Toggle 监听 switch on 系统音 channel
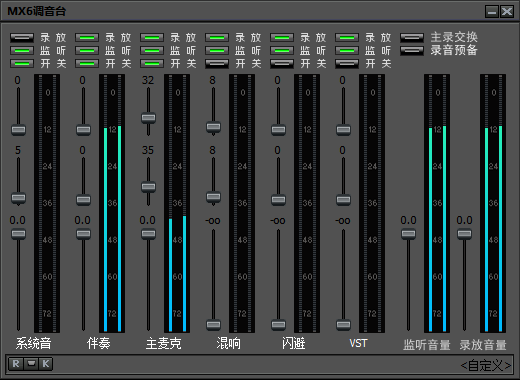The width and height of the screenshot is (520, 380). 22,51
